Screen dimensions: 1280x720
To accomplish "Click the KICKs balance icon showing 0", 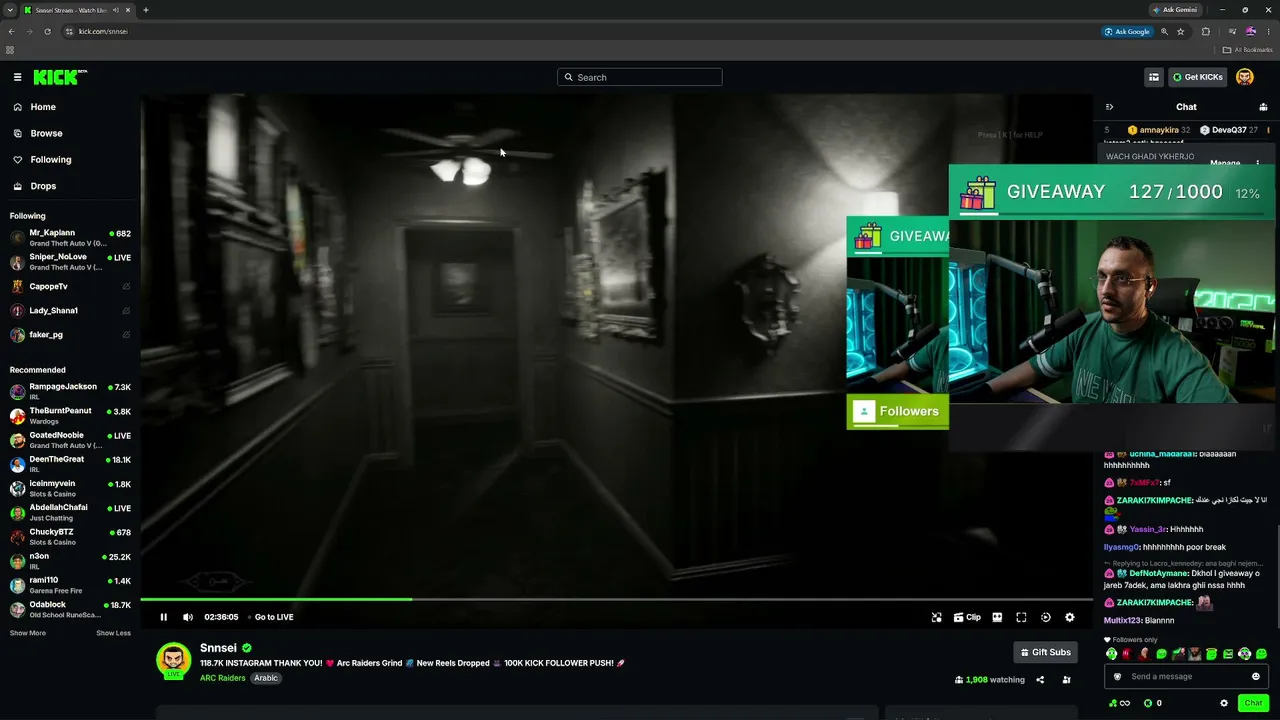I will coord(1153,703).
